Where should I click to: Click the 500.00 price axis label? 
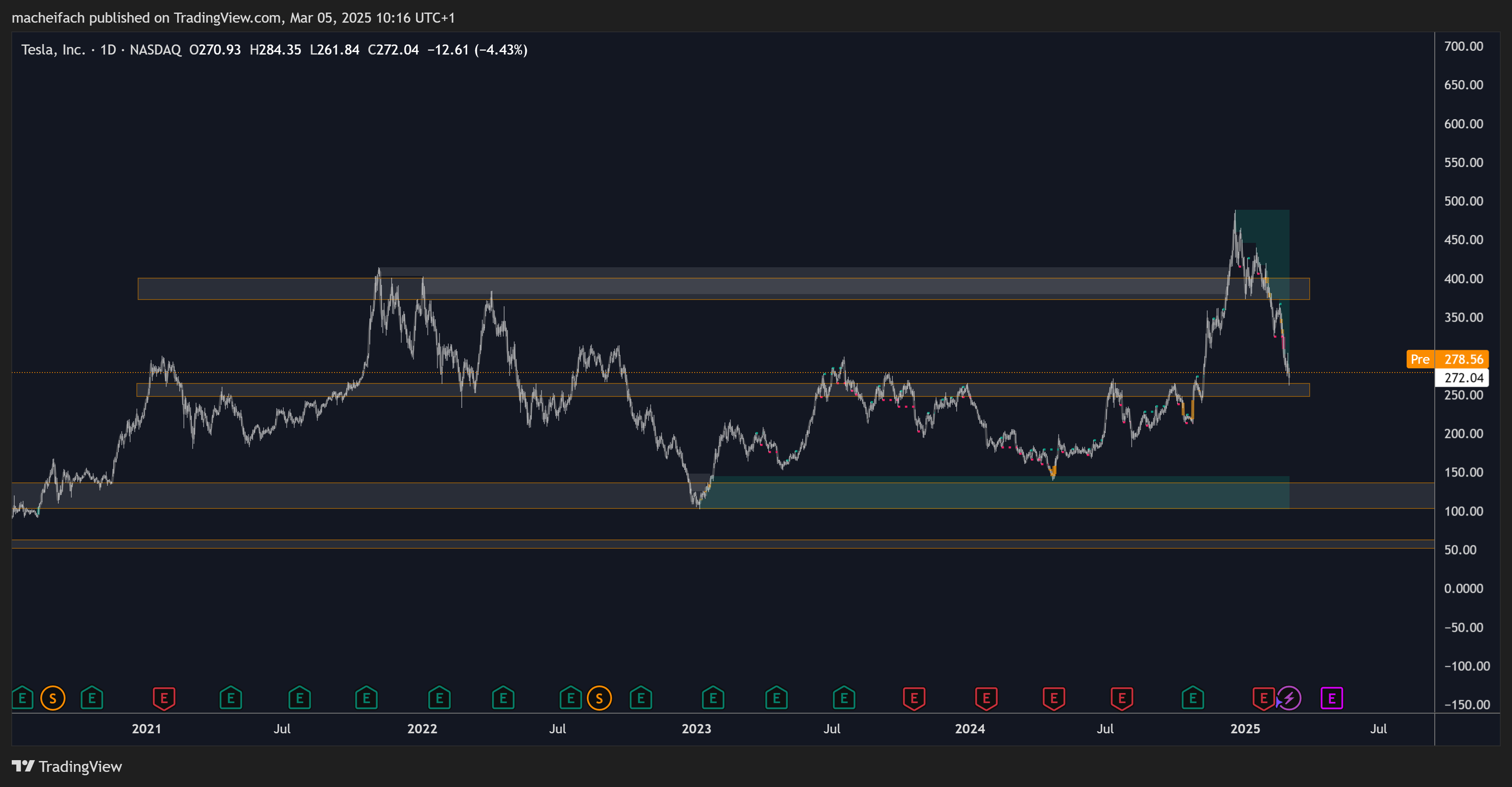coord(1463,201)
